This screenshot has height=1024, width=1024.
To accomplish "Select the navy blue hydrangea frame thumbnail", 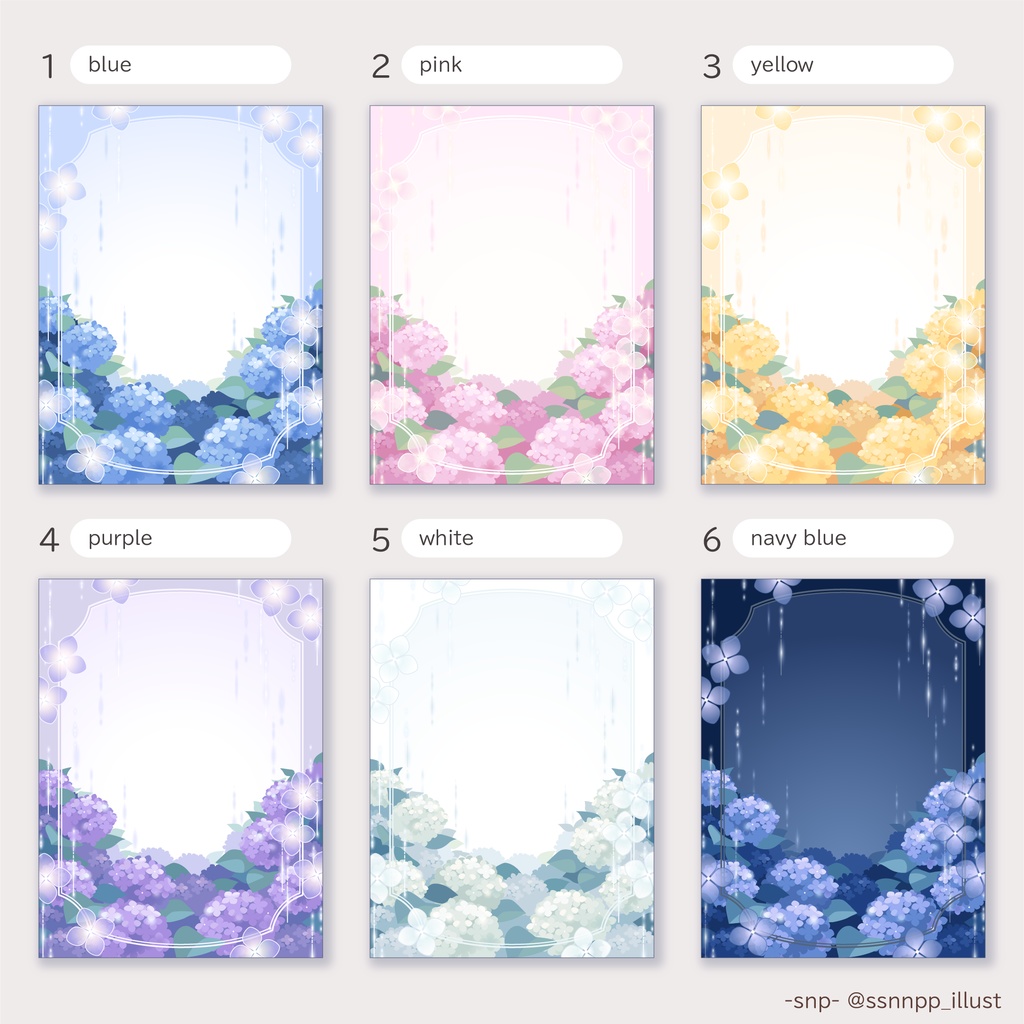I will point(843,768).
